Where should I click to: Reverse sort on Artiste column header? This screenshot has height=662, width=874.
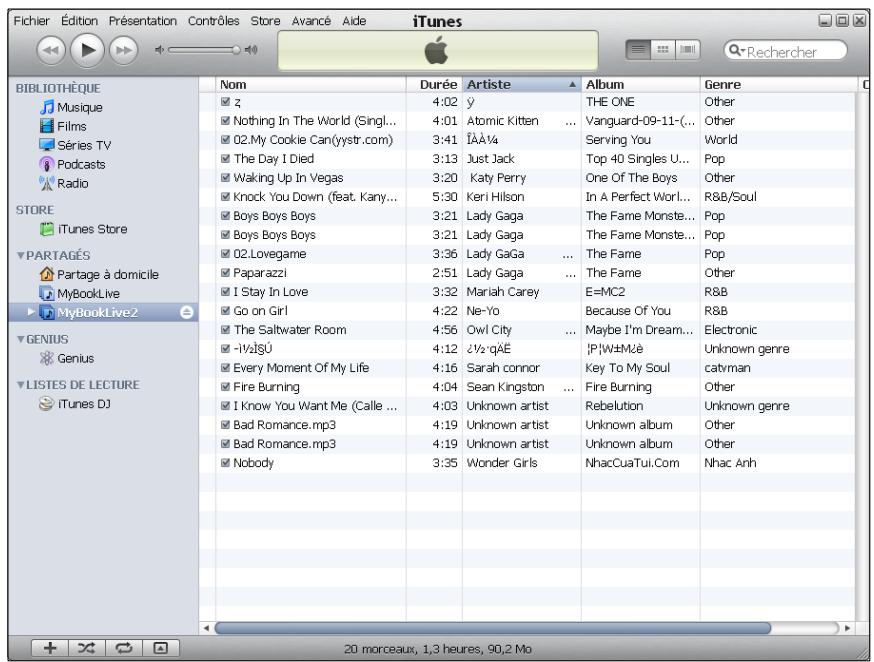click(521, 85)
